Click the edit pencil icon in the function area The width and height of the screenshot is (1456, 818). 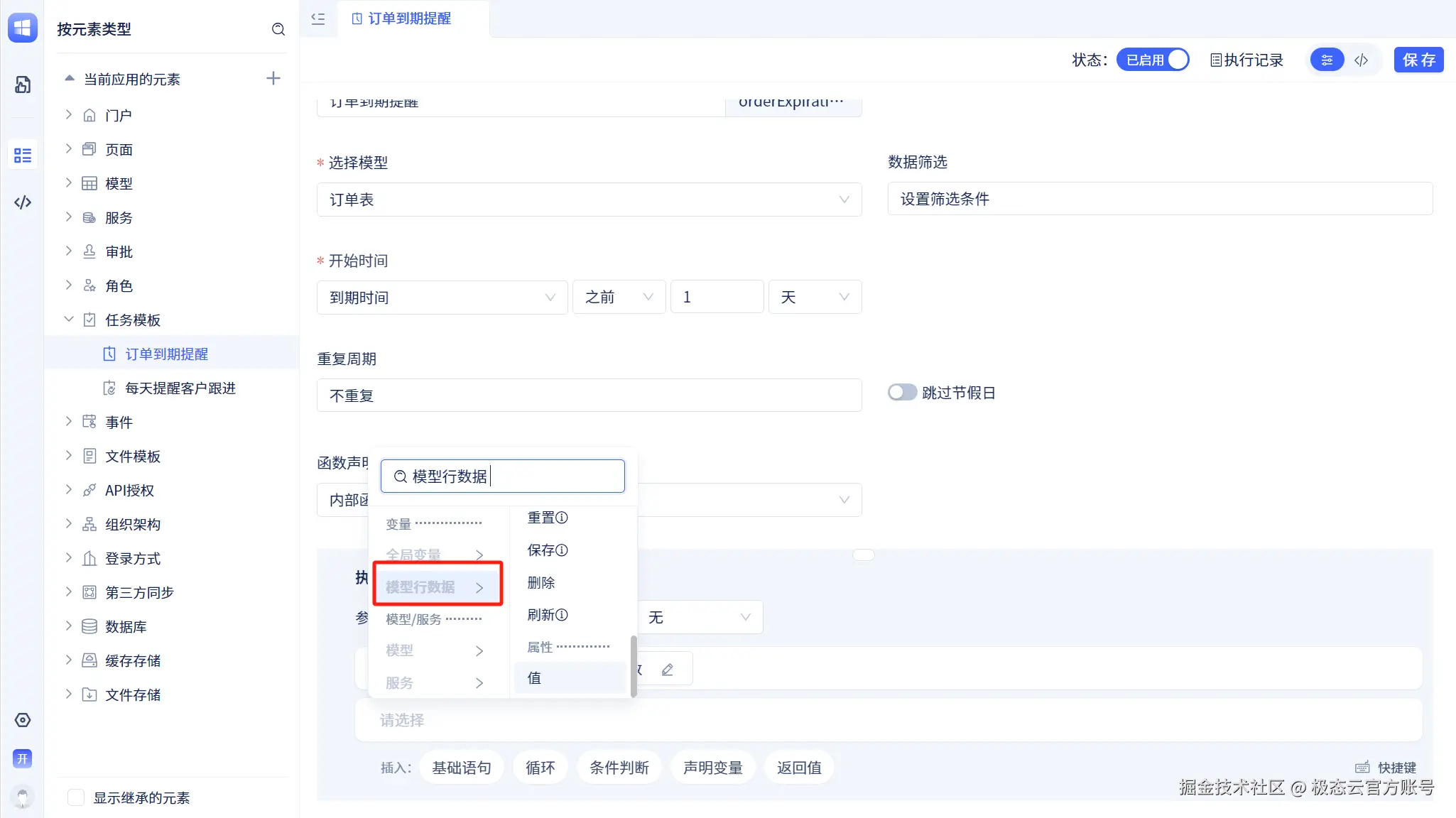668,670
